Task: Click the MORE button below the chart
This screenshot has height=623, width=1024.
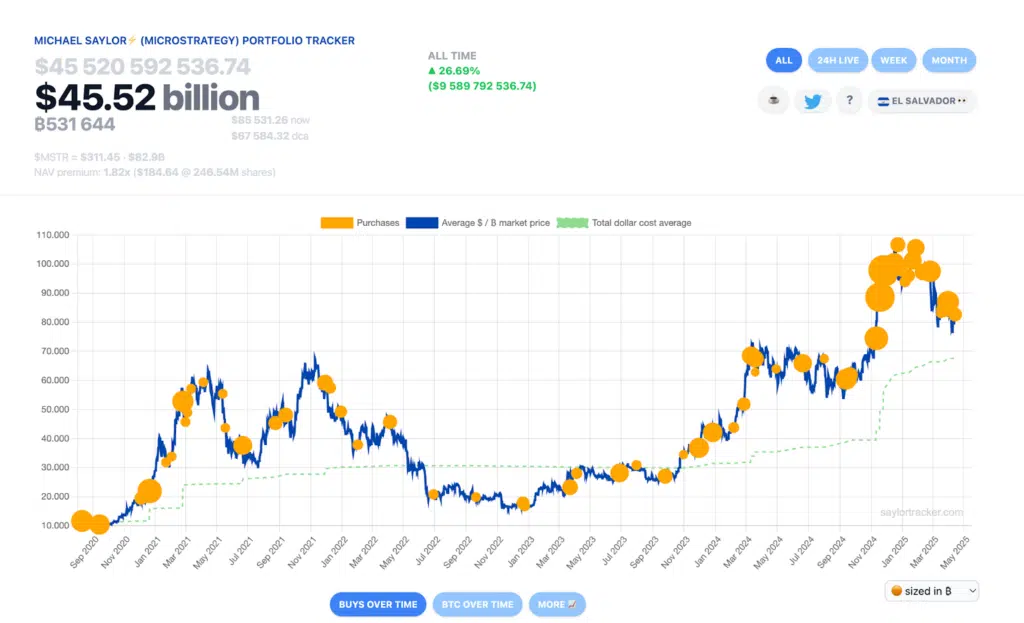Action: 557,605
